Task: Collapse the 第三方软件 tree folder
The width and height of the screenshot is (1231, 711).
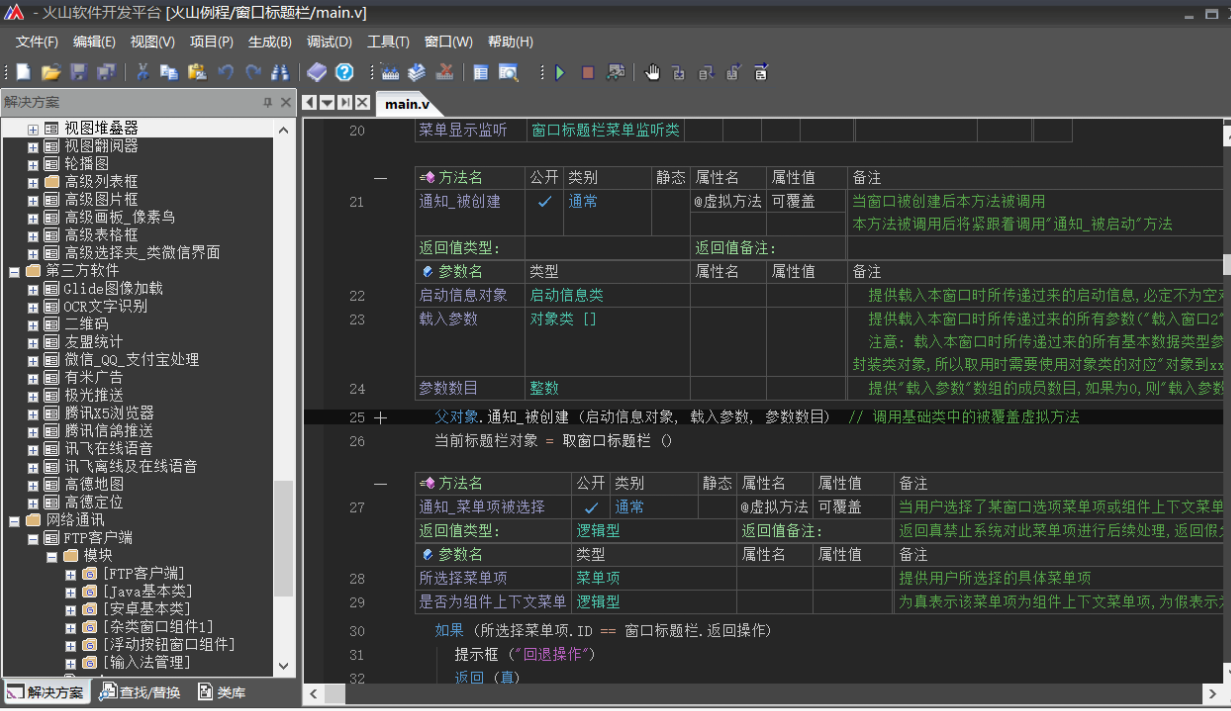Action: (x=14, y=271)
